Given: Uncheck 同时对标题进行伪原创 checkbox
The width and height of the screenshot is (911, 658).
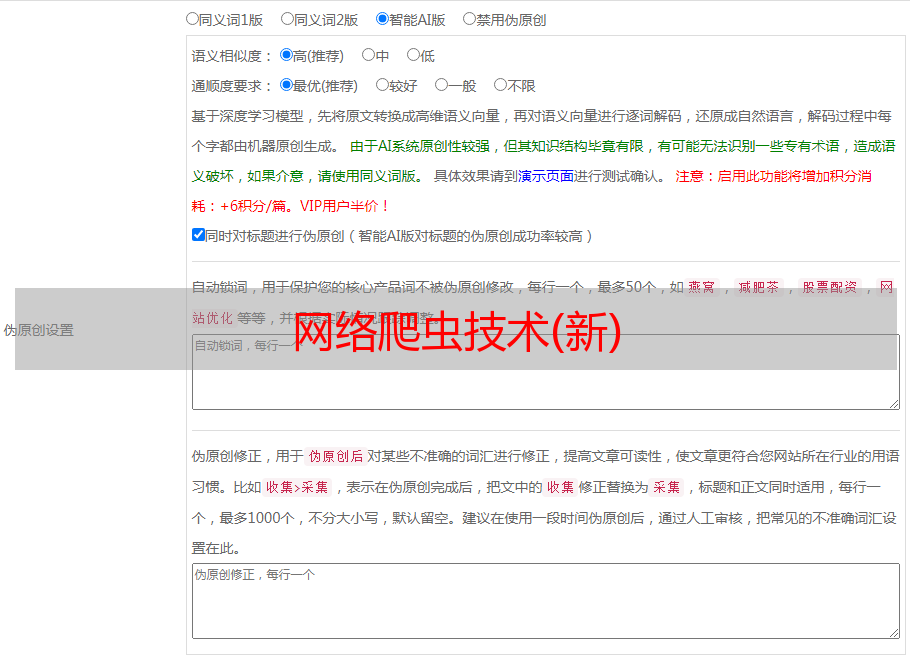Looking at the screenshot, I should coord(198,235).
